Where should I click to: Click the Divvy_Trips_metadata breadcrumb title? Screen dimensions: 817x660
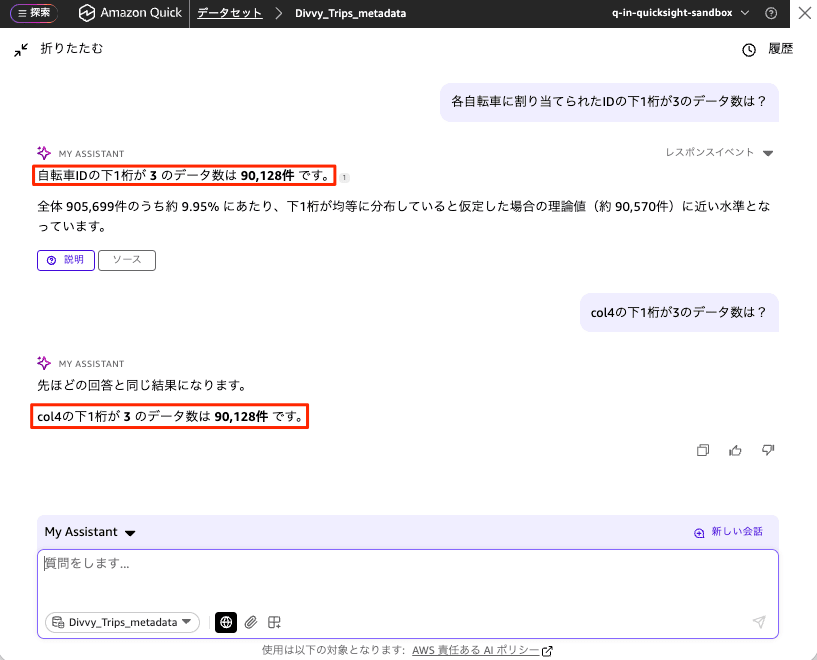coord(350,13)
